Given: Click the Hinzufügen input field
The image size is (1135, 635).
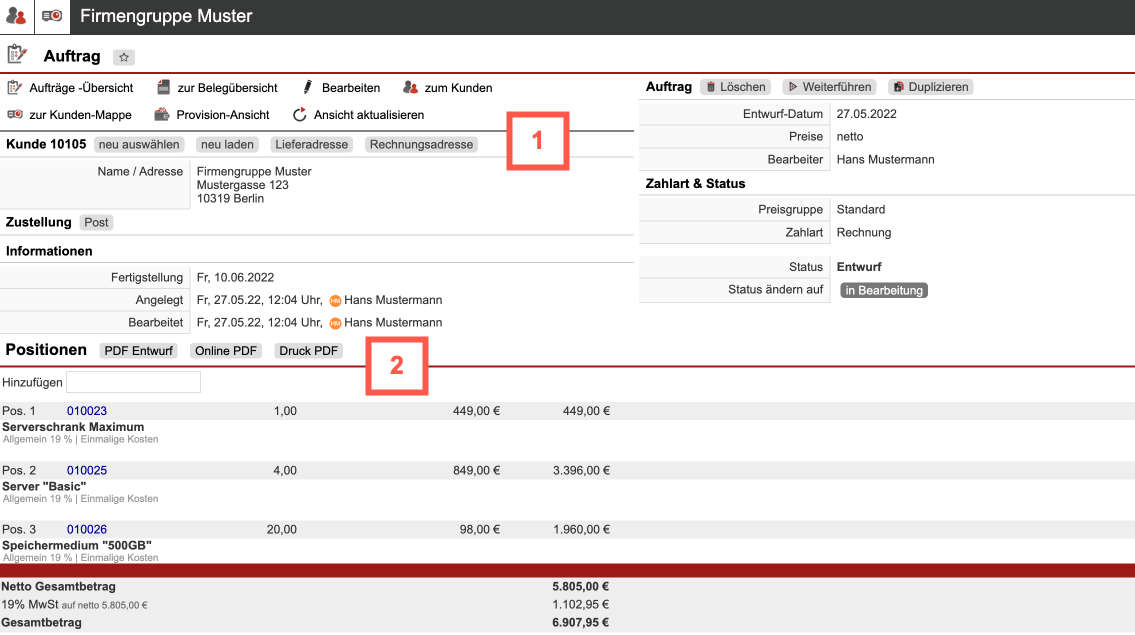Looking at the screenshot, I should [x=133, y=382].
